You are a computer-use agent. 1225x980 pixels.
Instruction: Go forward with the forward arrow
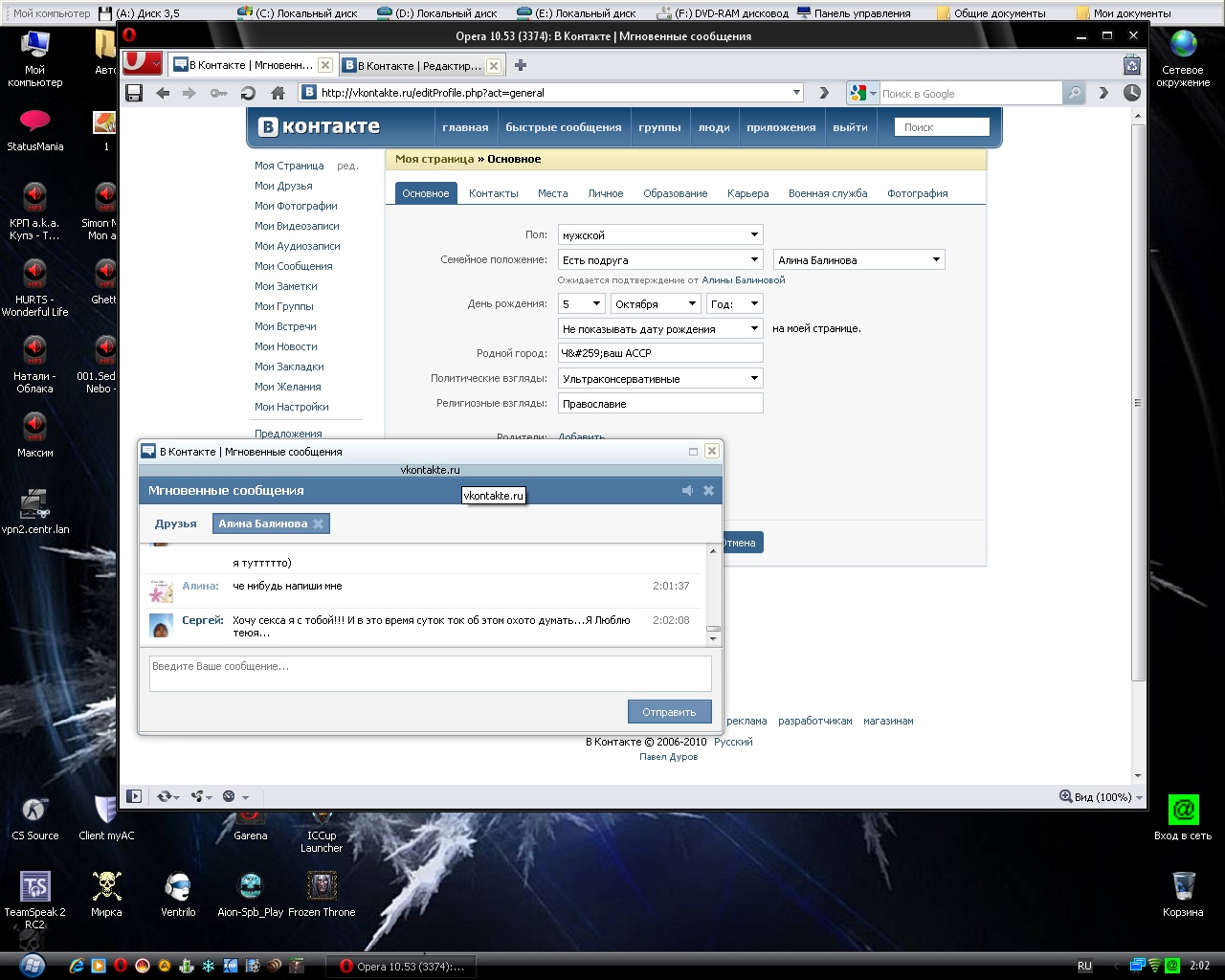(x=189, y=93)
